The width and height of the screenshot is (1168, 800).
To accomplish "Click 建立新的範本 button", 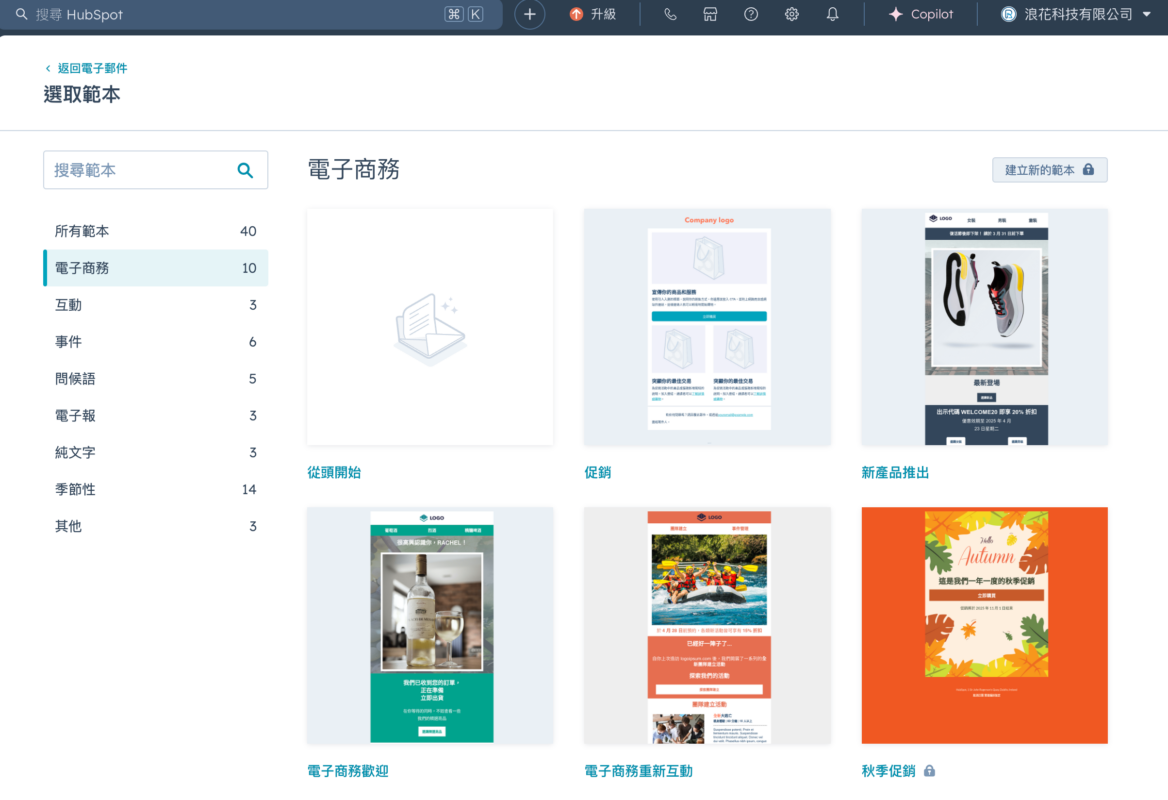I will 1049,170.
